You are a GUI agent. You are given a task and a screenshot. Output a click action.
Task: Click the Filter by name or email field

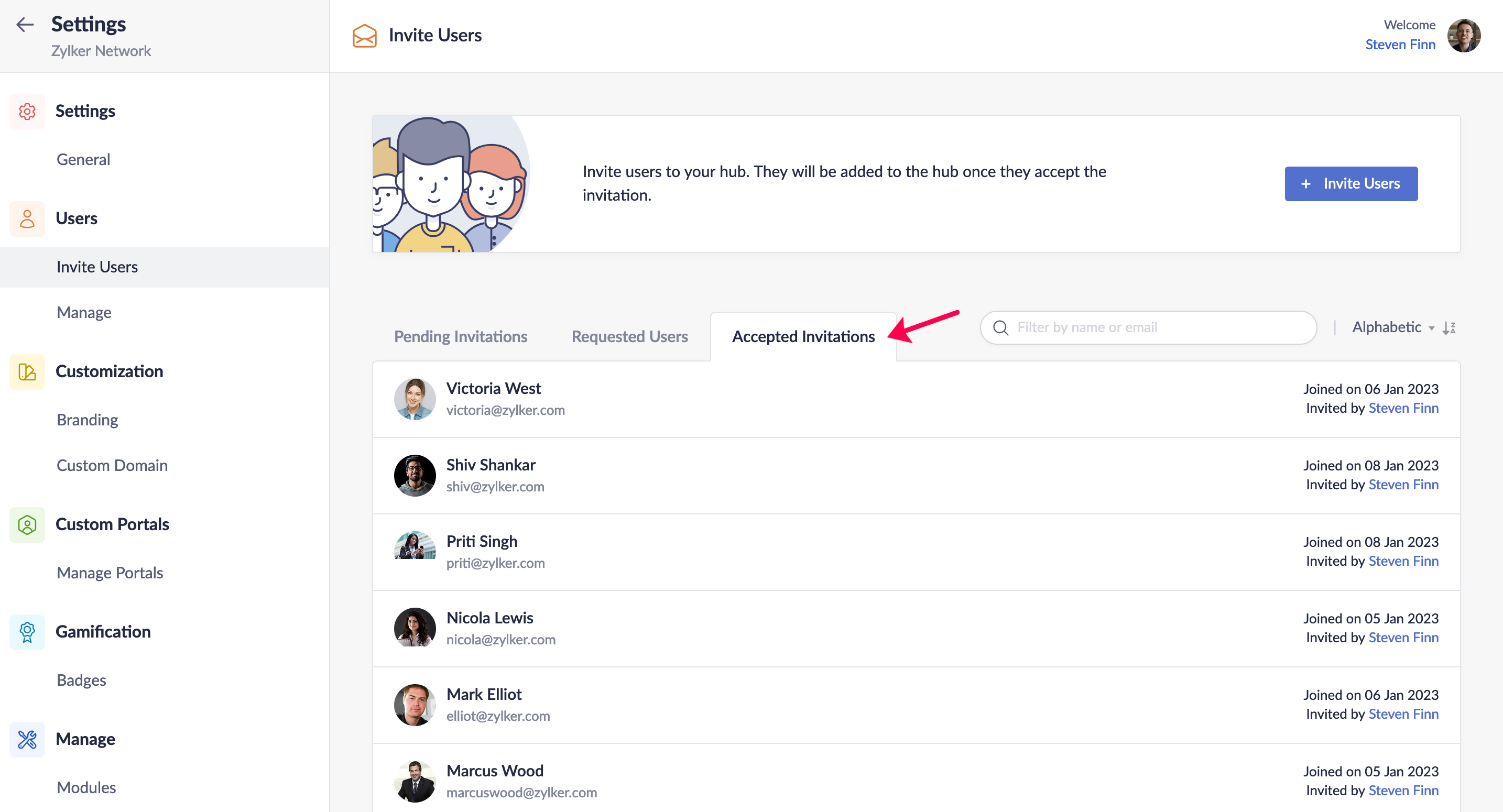(1148, 327)
